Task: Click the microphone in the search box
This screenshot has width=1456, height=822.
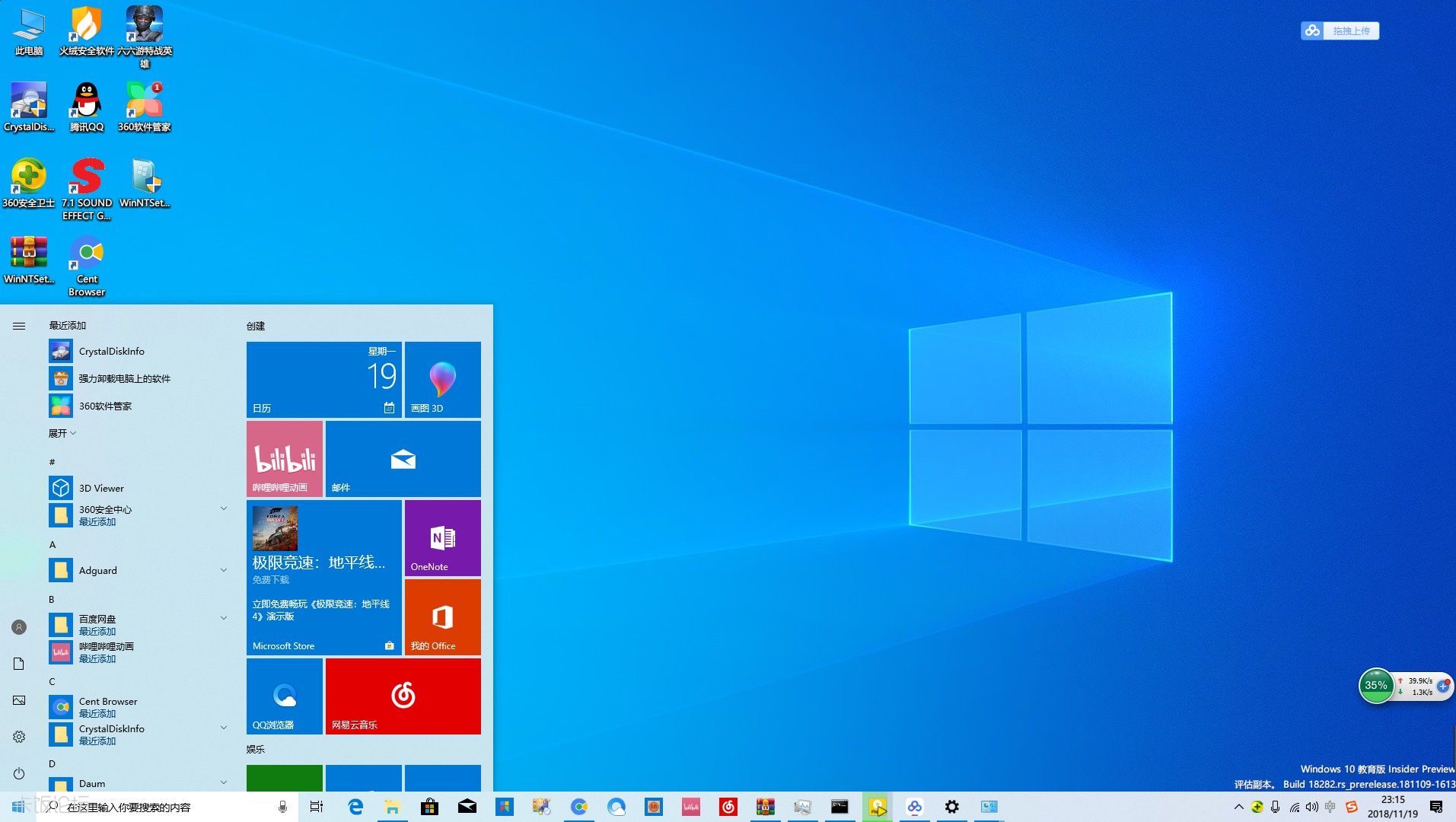Action: (282, 807)
